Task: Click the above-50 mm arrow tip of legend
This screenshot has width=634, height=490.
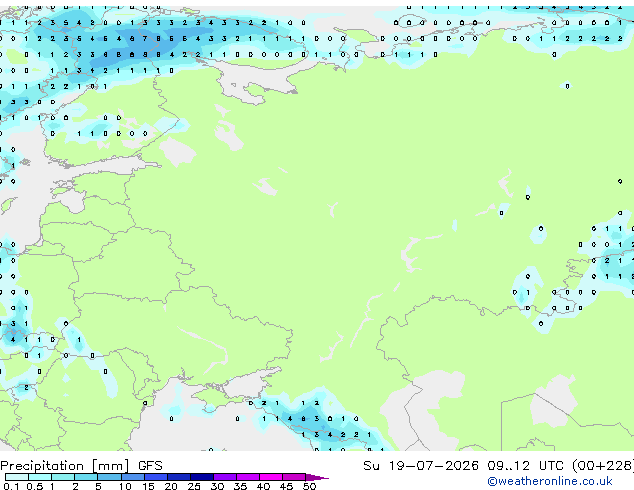Action: (x=317, y=477)
